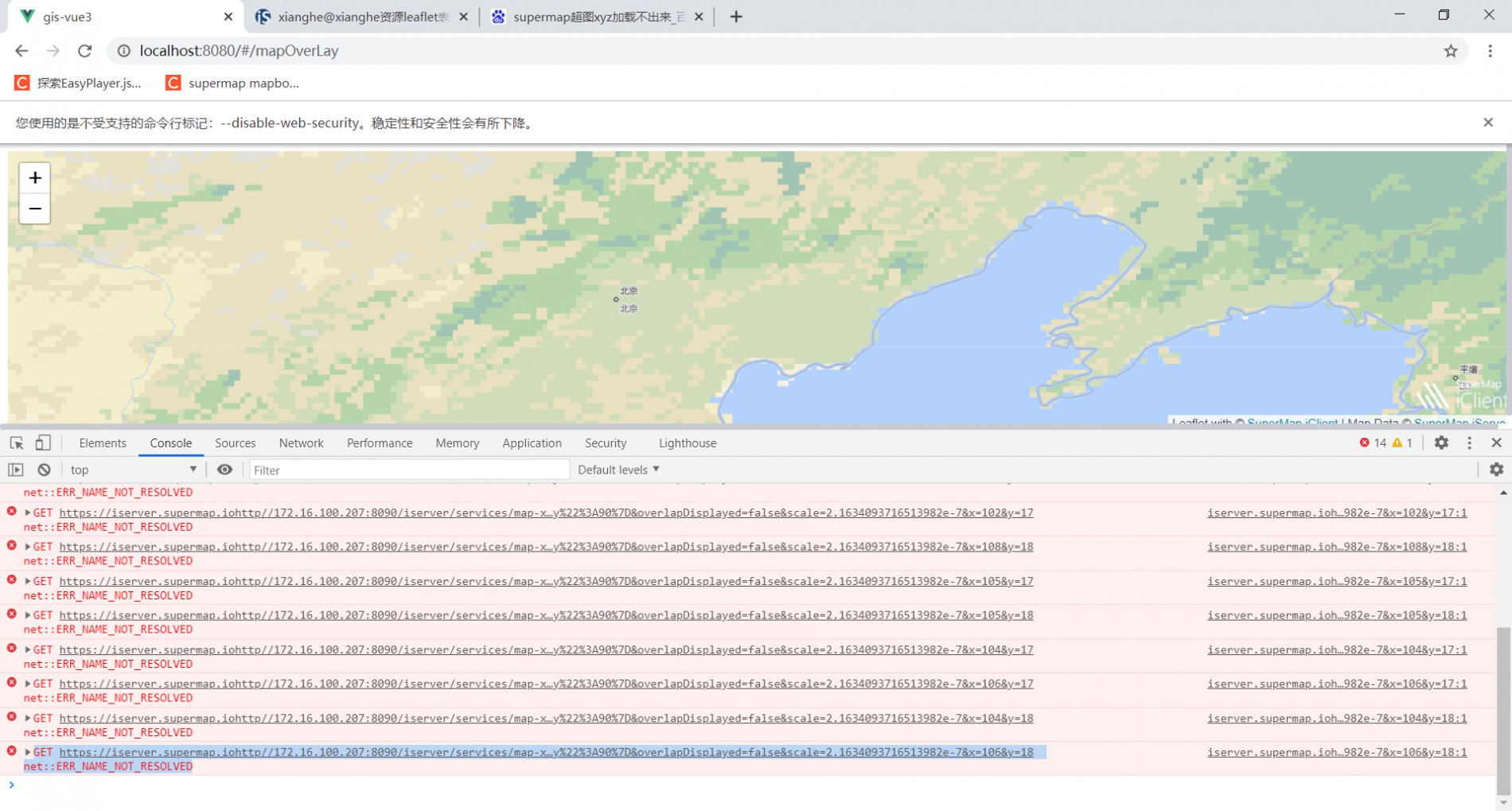Switch to the xianghe leaflet tab
The height and width of the screenshot is (811, 1512).
(363, 17)
